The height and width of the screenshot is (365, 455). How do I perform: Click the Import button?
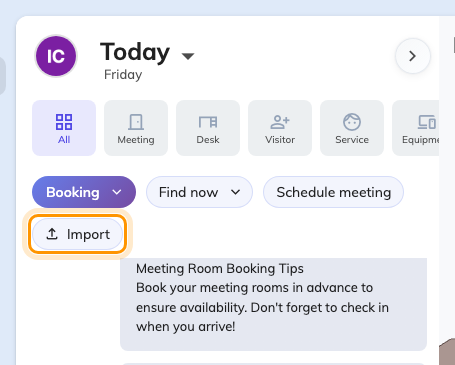pyautogui.click(x=78, y=234)
